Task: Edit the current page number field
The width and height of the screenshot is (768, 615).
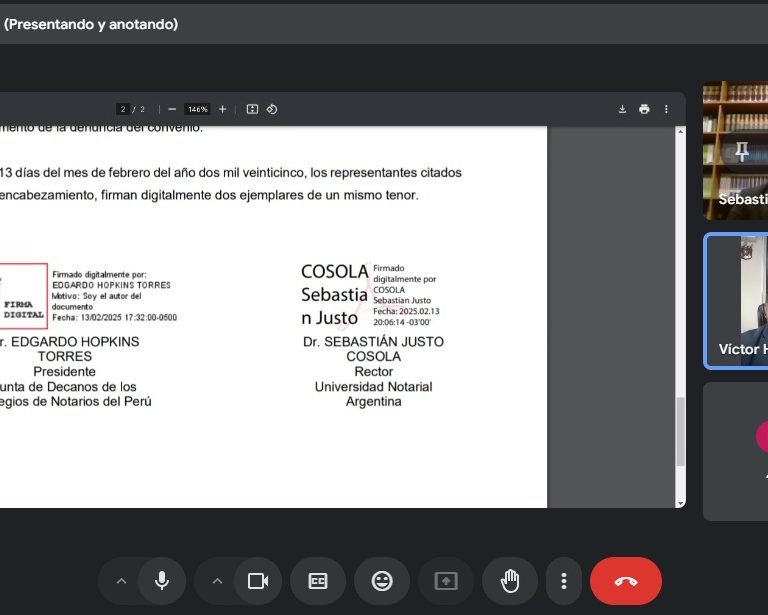Action: click(x=123, y=109)
